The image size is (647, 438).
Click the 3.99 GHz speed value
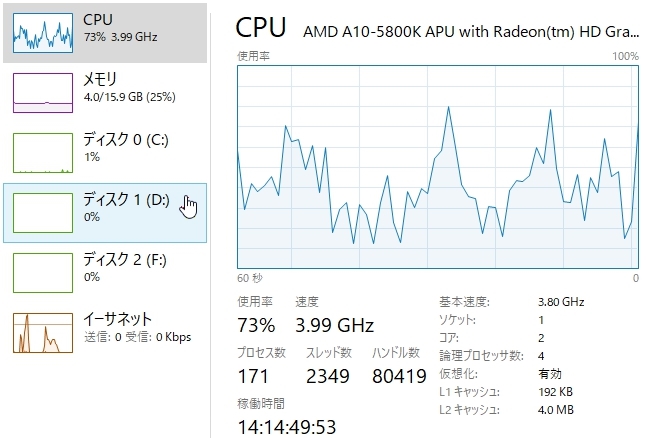pos(334,325)
